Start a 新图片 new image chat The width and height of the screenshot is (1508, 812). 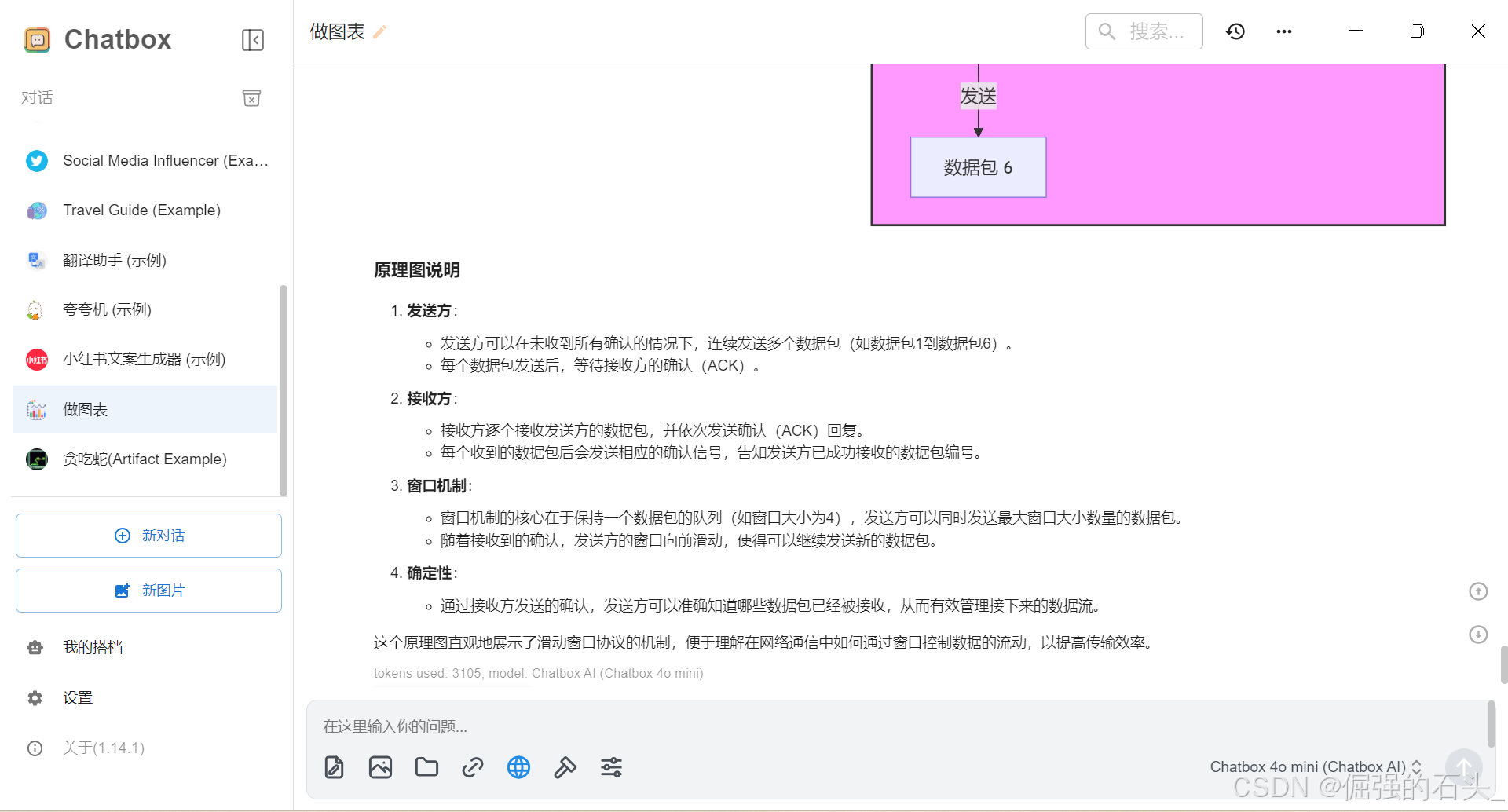point(148,591)
